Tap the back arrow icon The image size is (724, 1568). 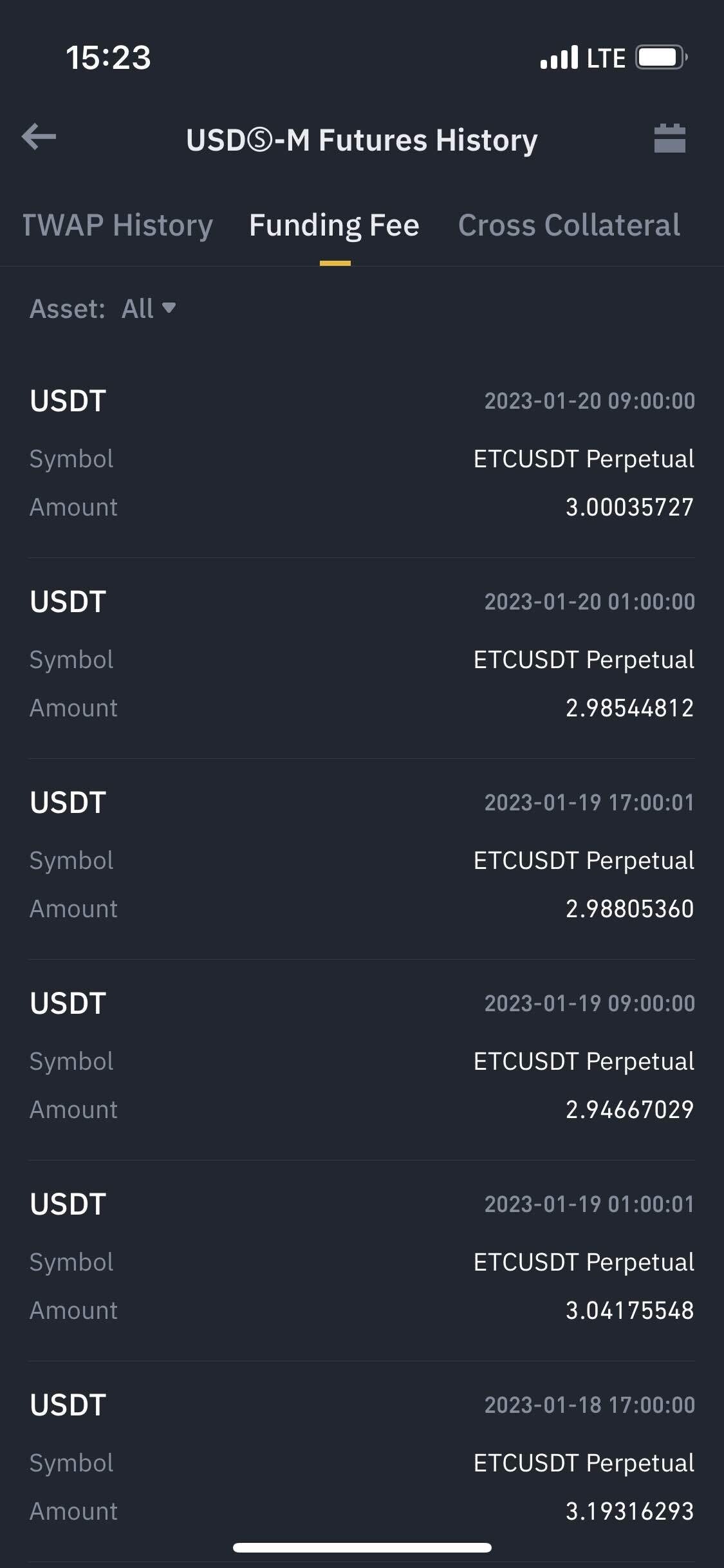tap(39, 137)
